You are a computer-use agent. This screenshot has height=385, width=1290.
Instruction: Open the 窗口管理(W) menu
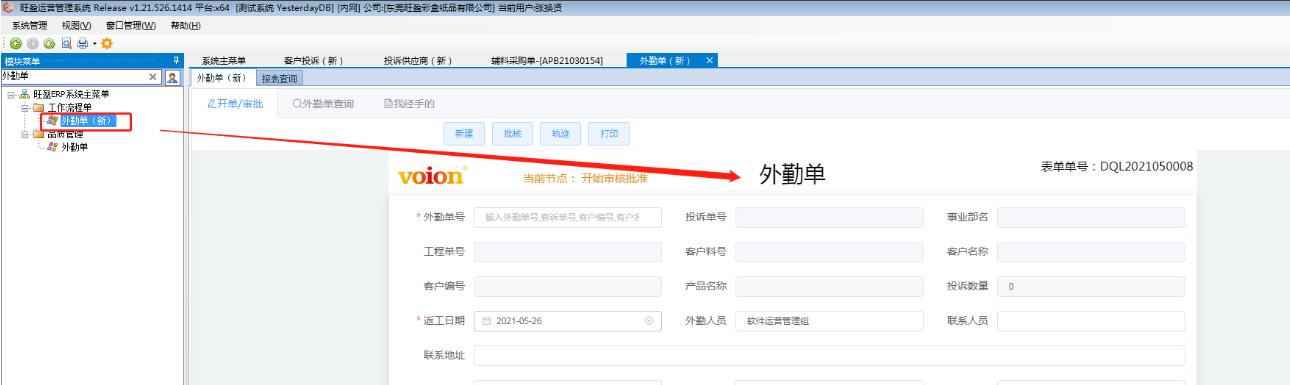[x=131, y=25]
